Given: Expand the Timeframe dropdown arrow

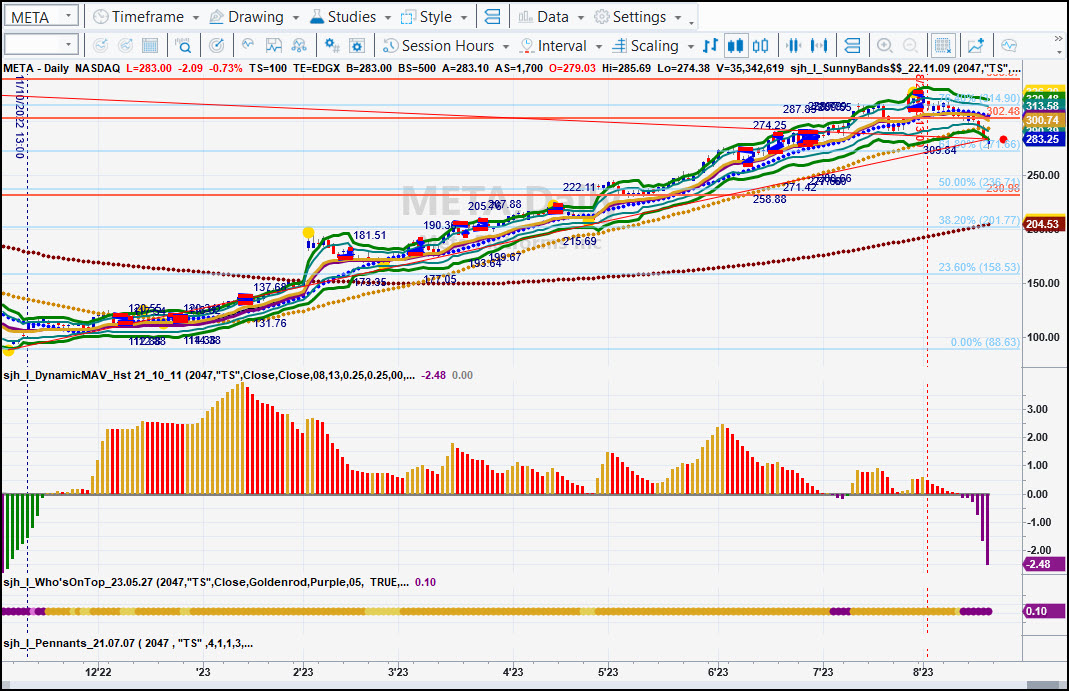Looking at the screenshot, I should click(196, 17).
